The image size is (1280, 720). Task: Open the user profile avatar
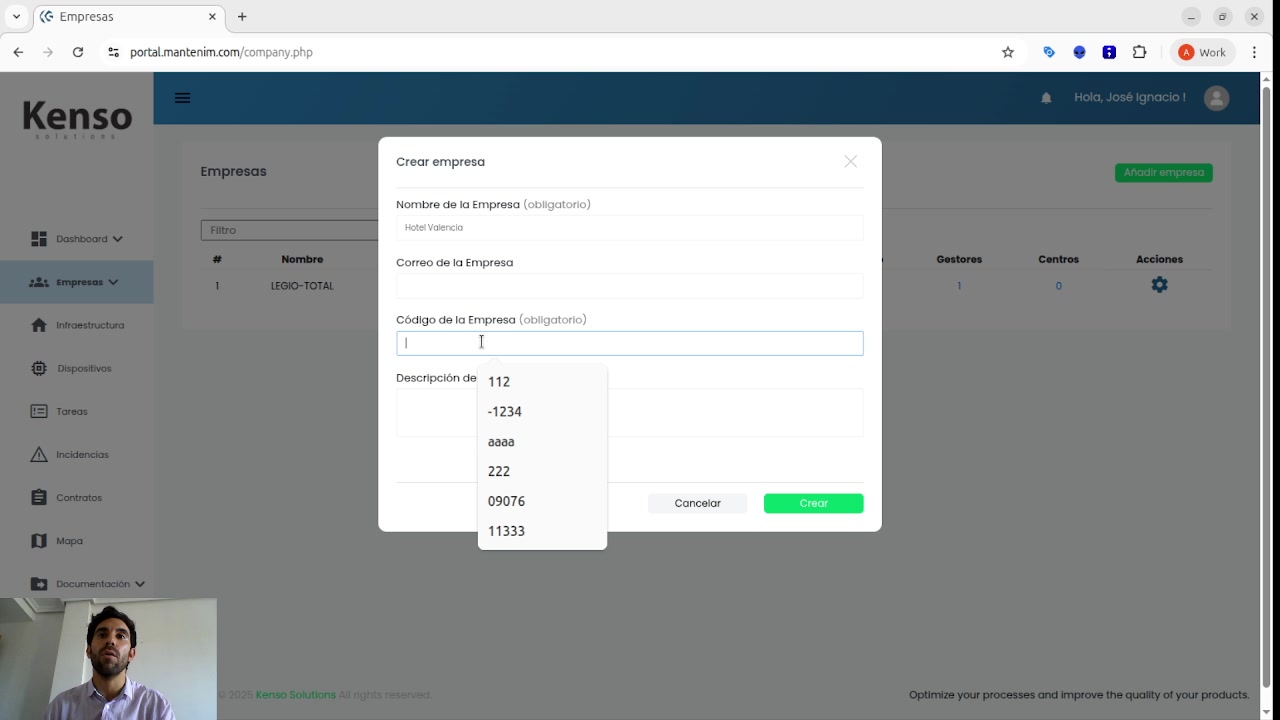click(1216, 97)
